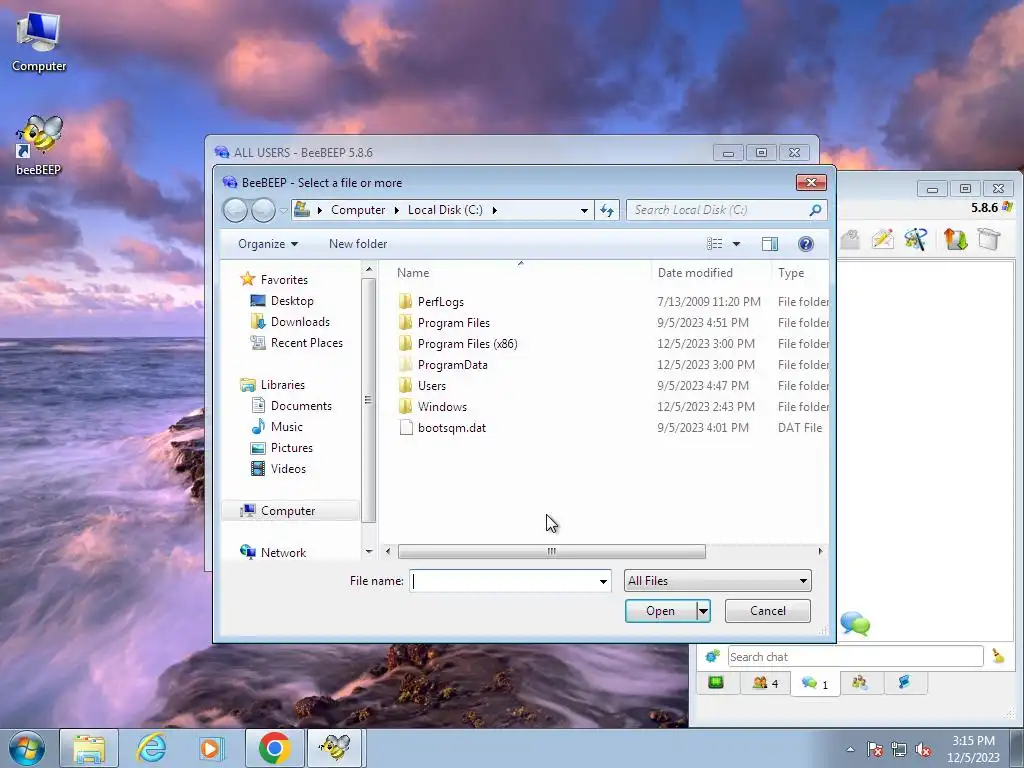Click the refresh arrows button by address bar

click(x=607, y=210)
